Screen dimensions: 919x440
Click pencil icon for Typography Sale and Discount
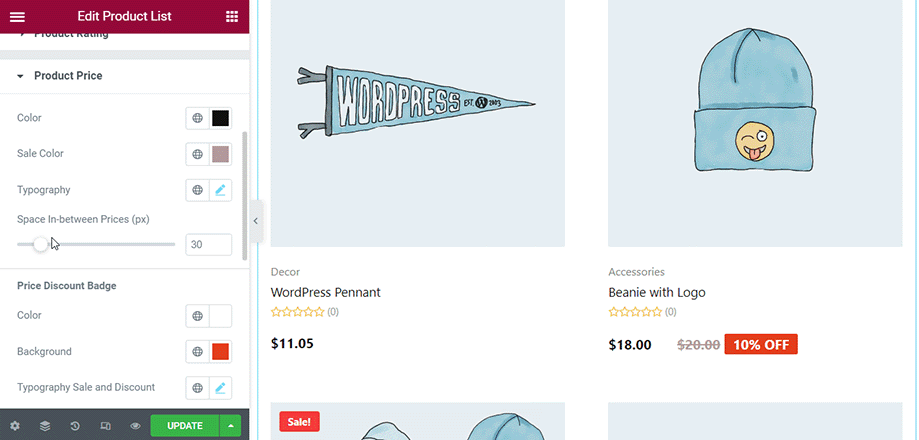pyautogui.click(x=220, y=388)
